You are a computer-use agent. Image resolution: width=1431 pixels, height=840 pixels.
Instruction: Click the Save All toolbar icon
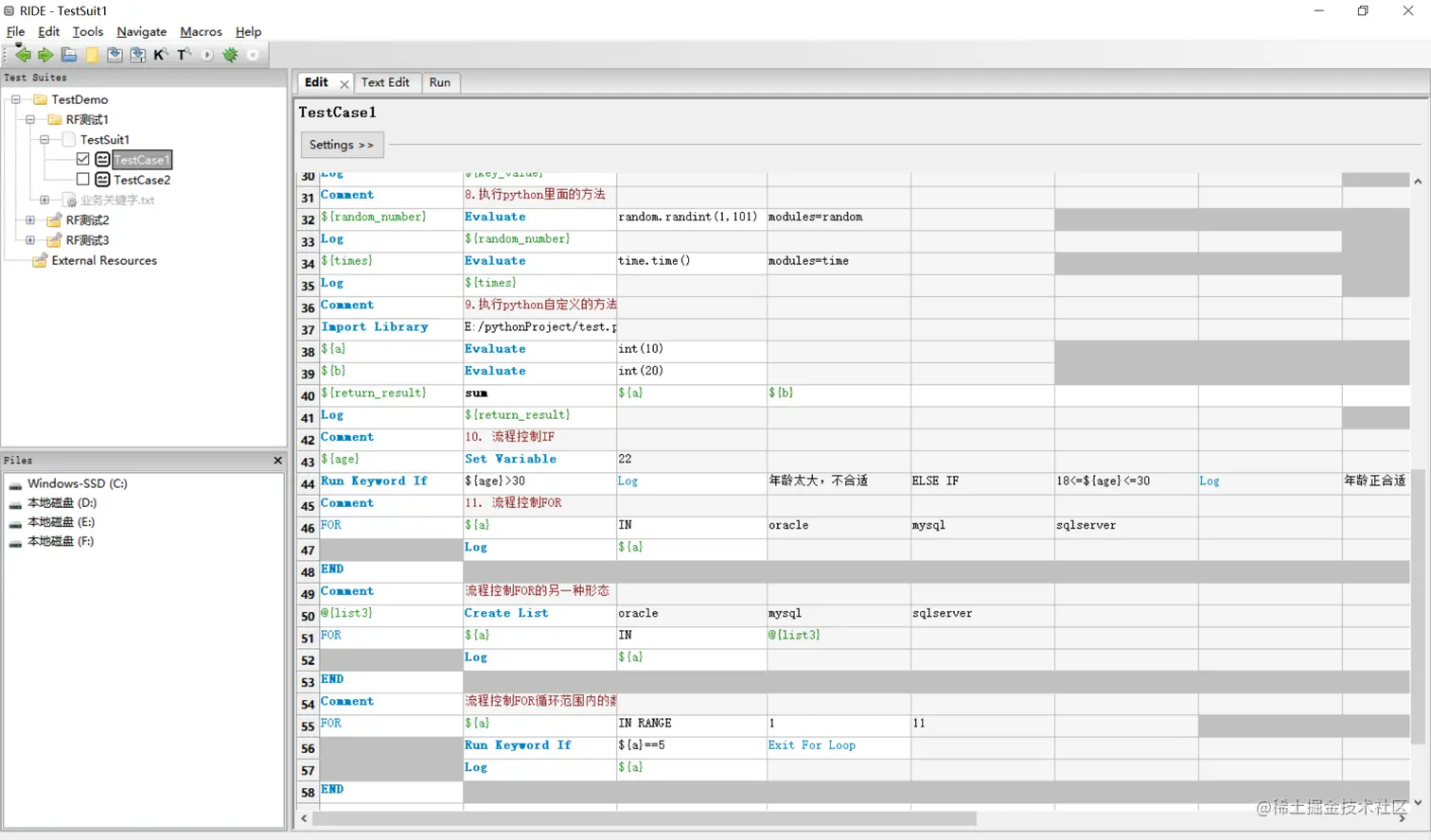click(x=137, y=55)
